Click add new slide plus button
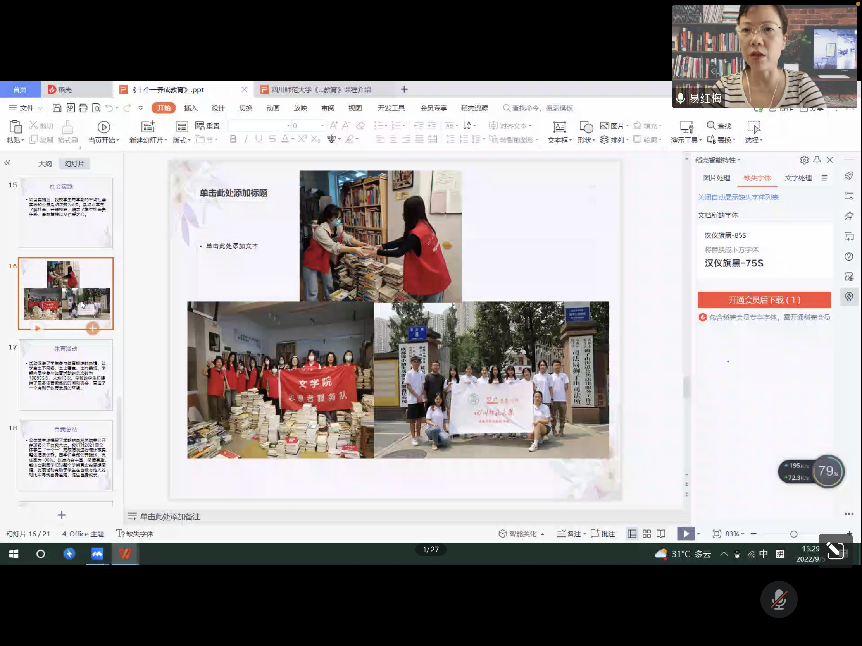 click(x=62, y=515)
